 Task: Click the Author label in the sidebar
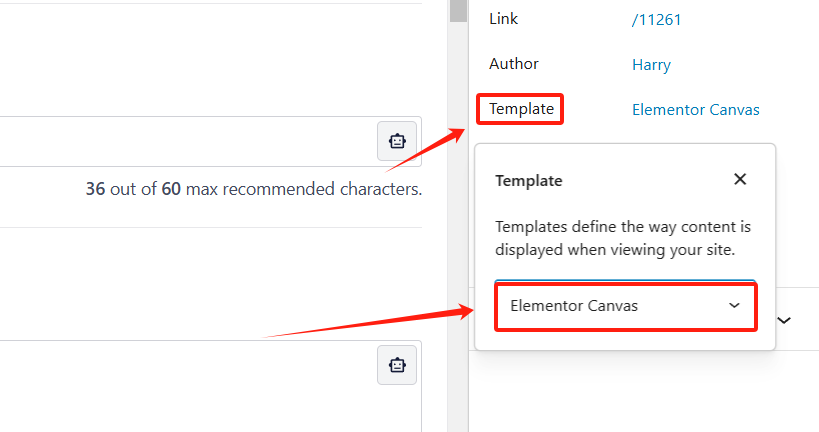pos(514,64)
